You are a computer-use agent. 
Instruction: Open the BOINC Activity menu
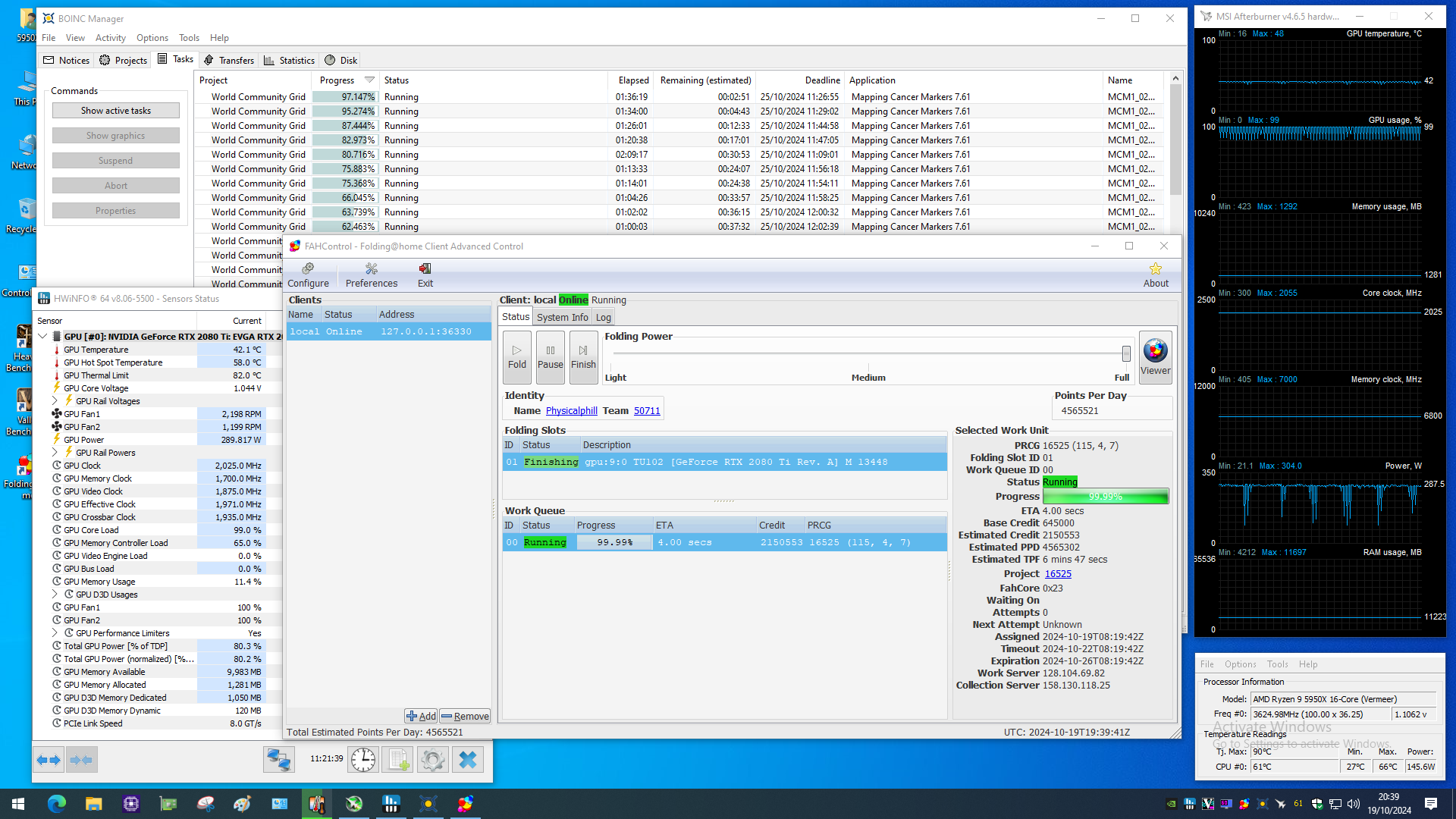111,37
